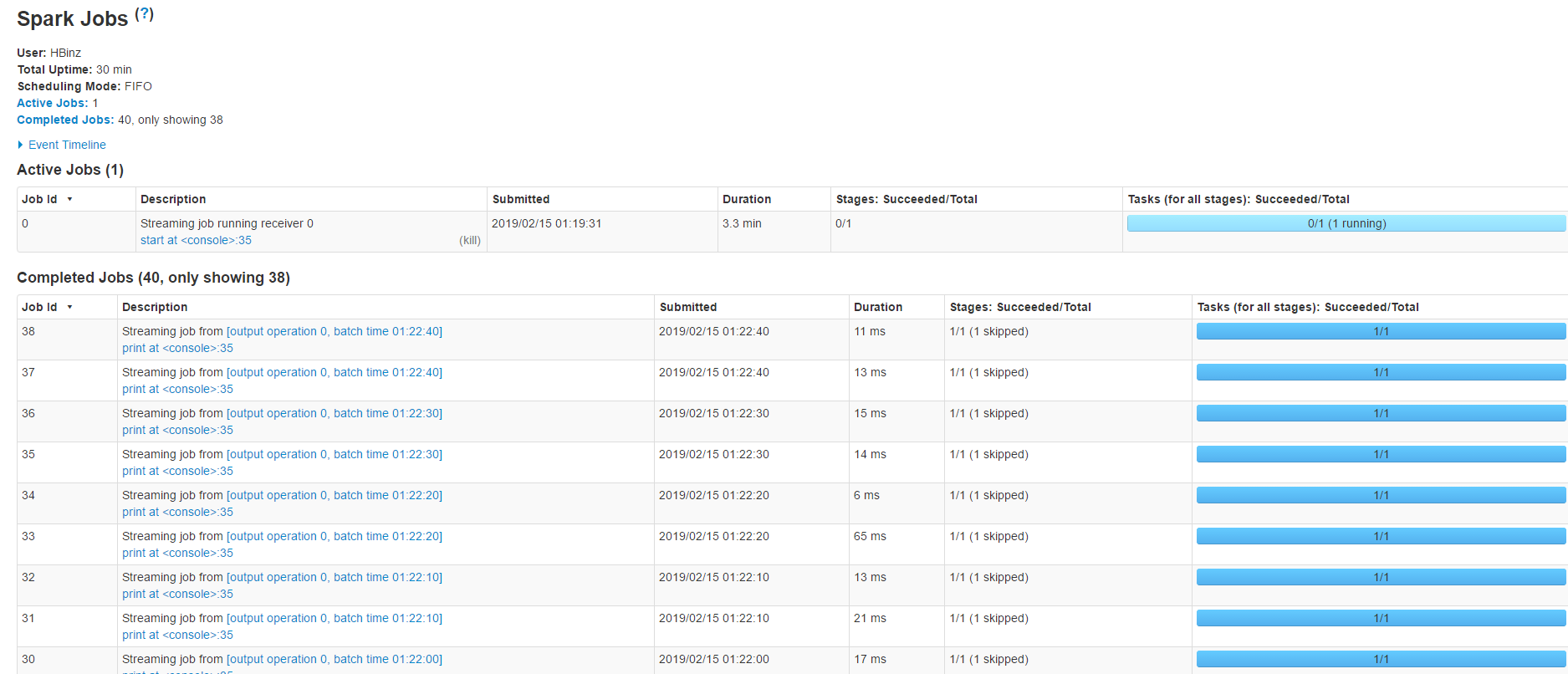Jump to the Completed Jobs link in summary
This screenshot has width=1568, height=674.
[65, 120]
